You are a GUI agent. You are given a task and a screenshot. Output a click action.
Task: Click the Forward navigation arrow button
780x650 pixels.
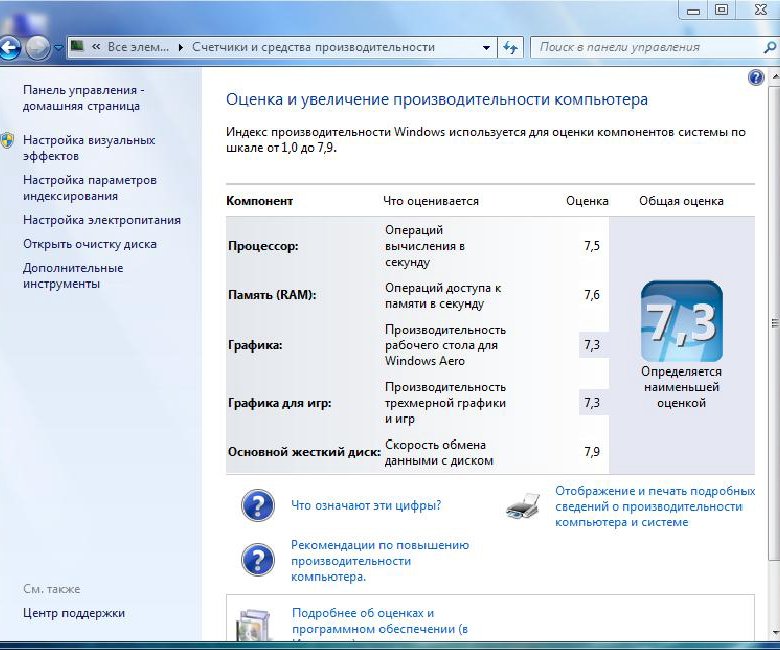coord(38,47)
